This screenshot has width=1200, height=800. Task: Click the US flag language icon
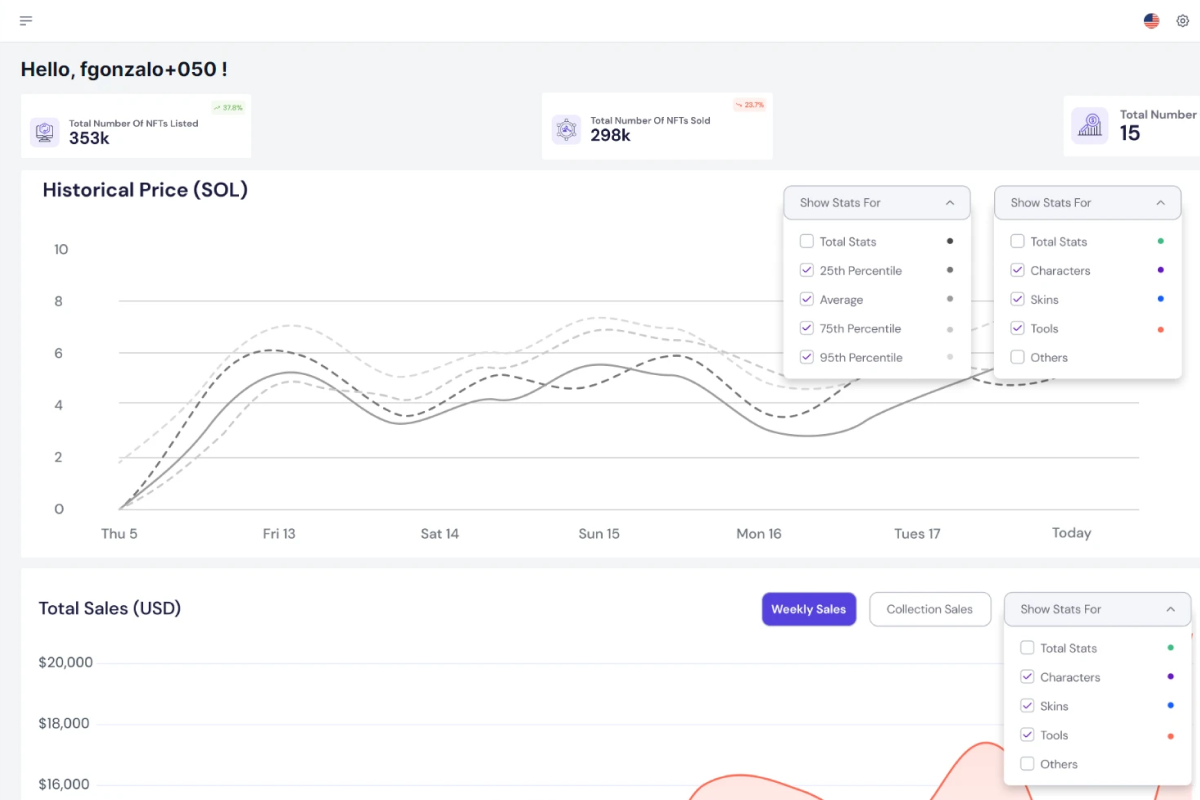[1152, 21]
